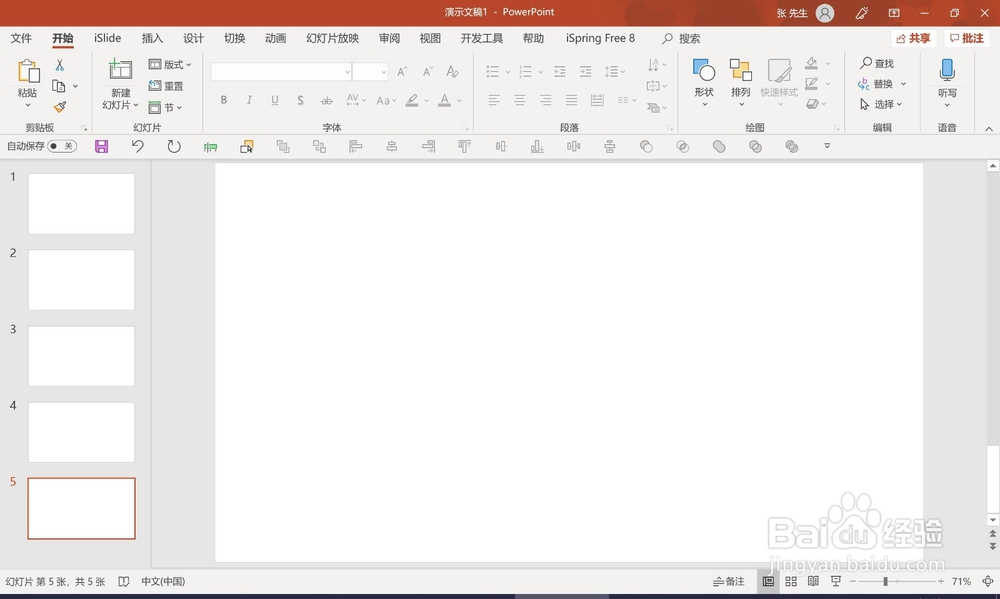The width and height of the screenshot is (1000, 599).
Task: Click the Comments button
Action: coord(967,38)
